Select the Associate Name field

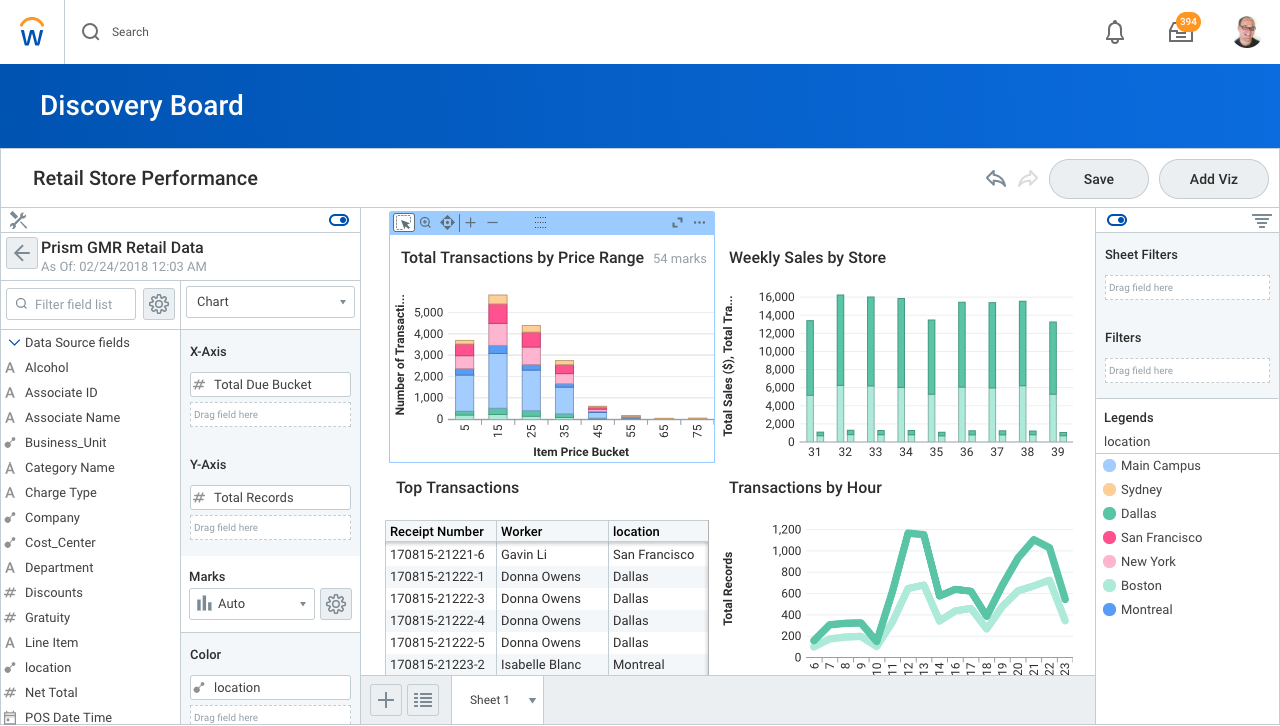(72, 418)
